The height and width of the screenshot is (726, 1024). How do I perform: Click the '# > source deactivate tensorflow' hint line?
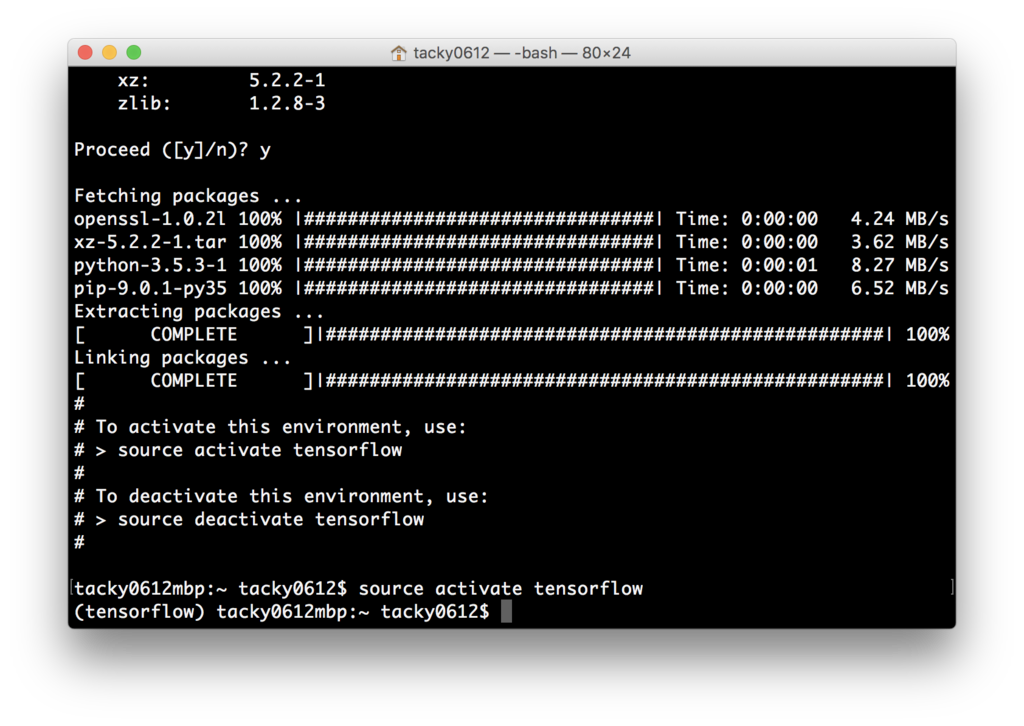[249, 519]
